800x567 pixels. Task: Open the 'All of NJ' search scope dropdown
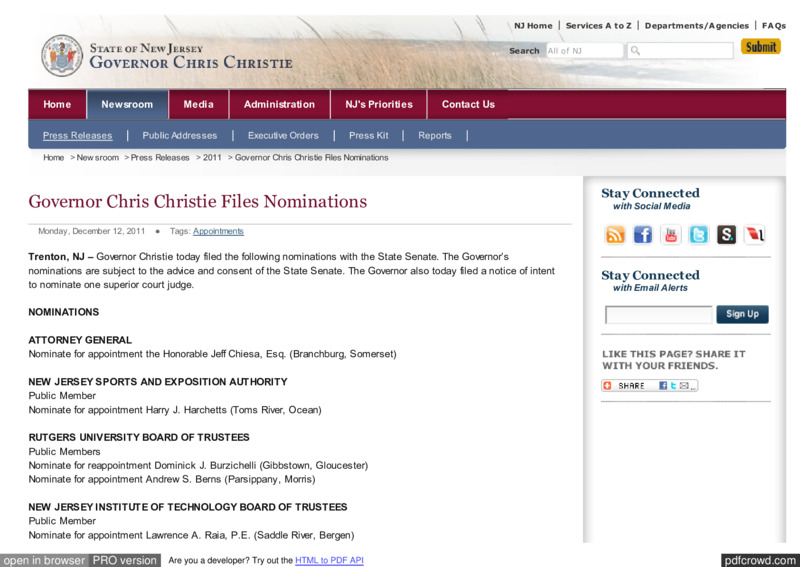585,51
